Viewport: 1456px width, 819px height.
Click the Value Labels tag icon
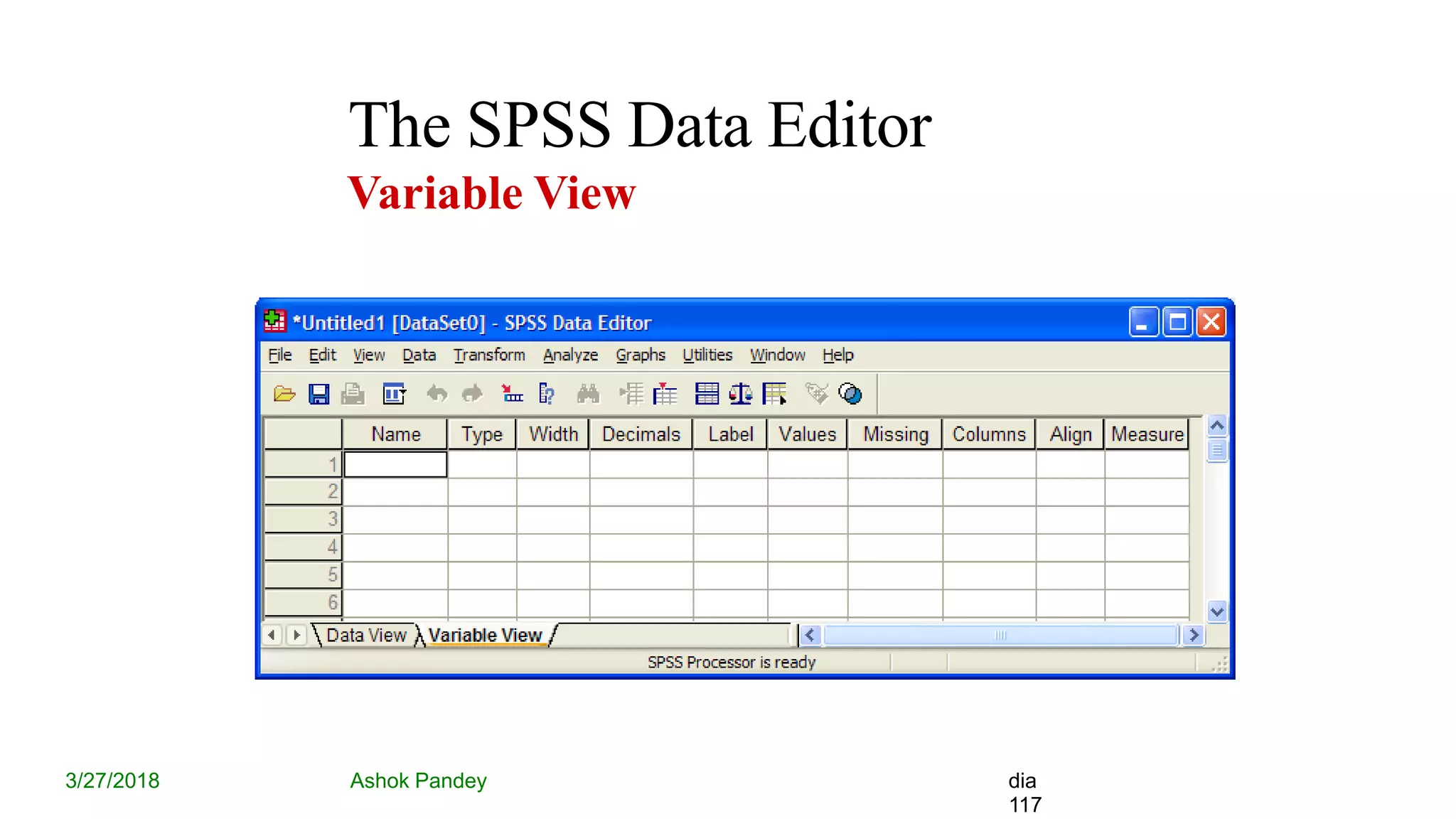click(817, 394)
